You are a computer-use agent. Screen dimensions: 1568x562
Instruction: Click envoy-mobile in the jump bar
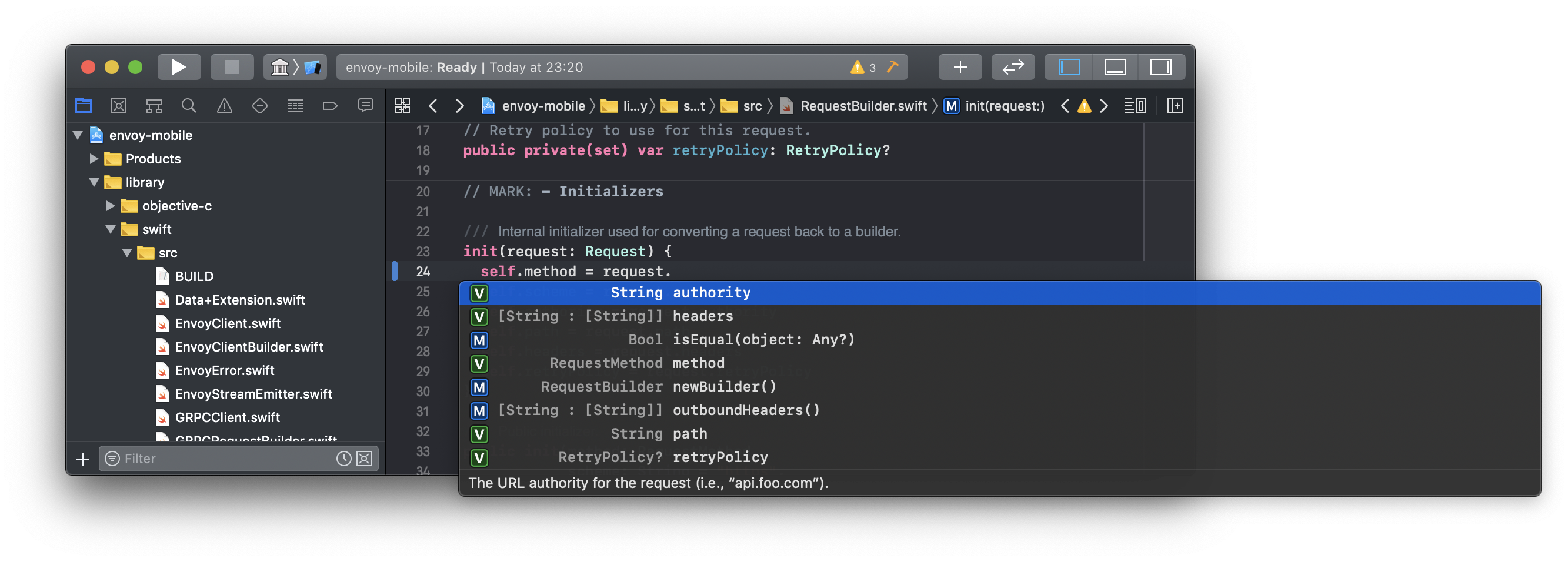tap(534, 106)
